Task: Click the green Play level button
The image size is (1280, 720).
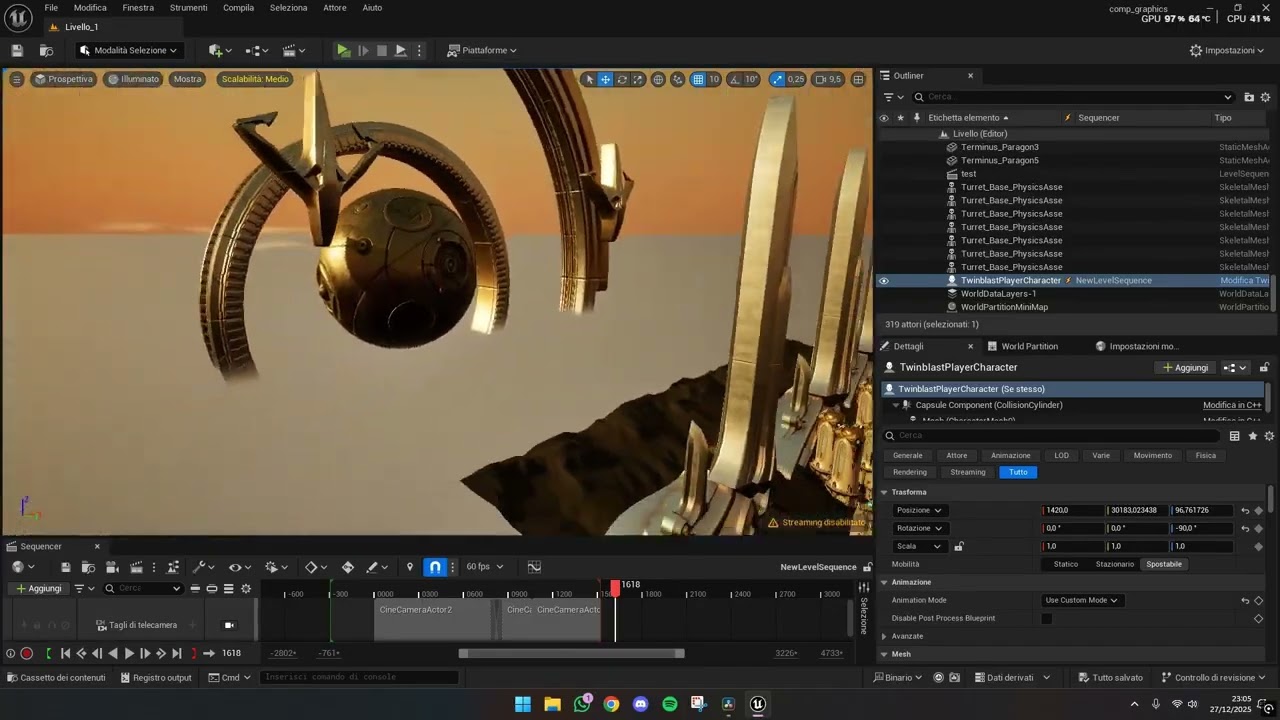Action: [343, 50]
